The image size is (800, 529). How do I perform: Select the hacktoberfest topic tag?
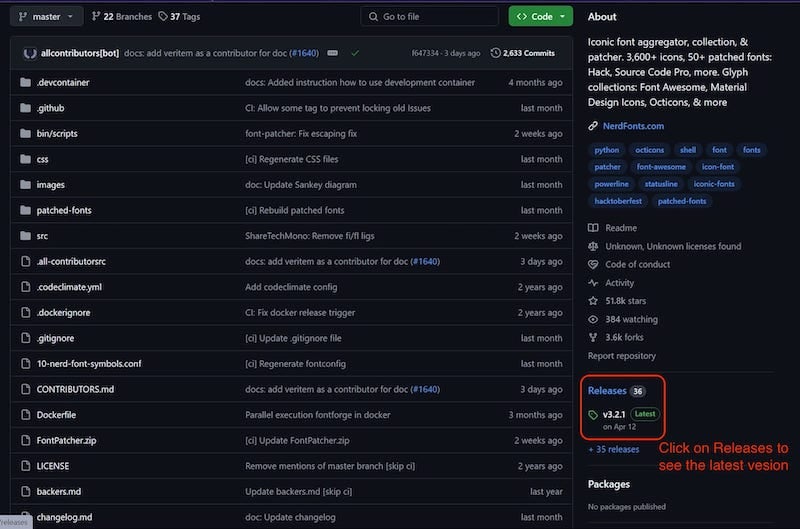tap(618, 201)
